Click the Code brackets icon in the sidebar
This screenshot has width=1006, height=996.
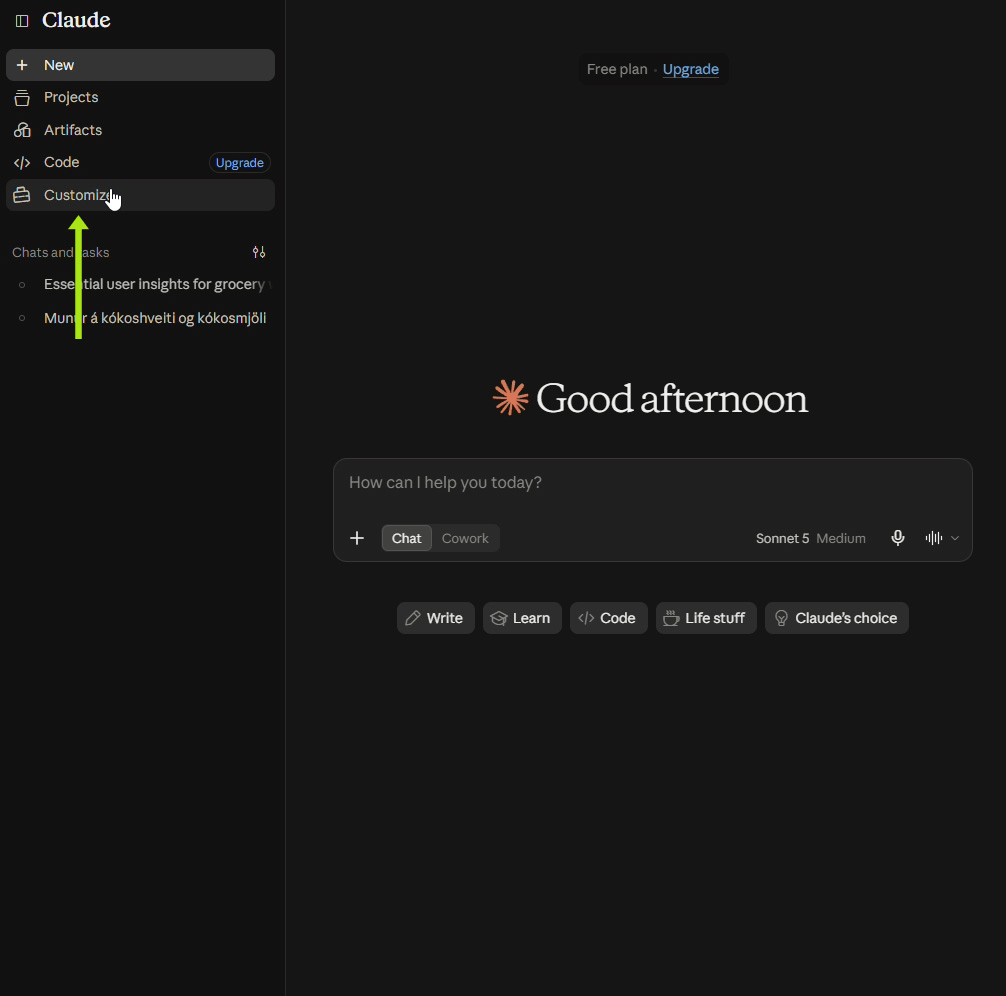coord(22,163)
